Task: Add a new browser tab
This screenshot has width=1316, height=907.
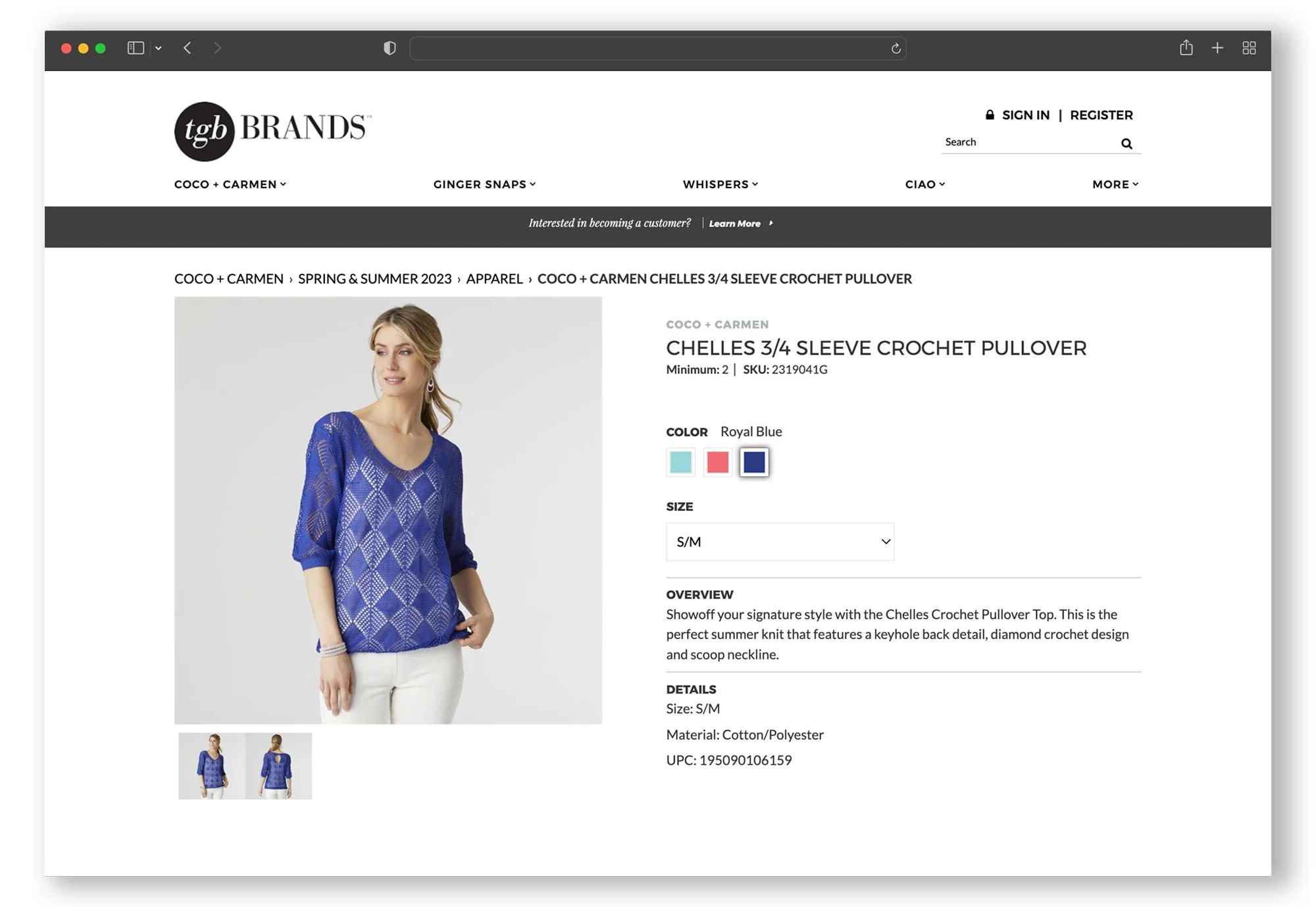Action: point(1217,48)
